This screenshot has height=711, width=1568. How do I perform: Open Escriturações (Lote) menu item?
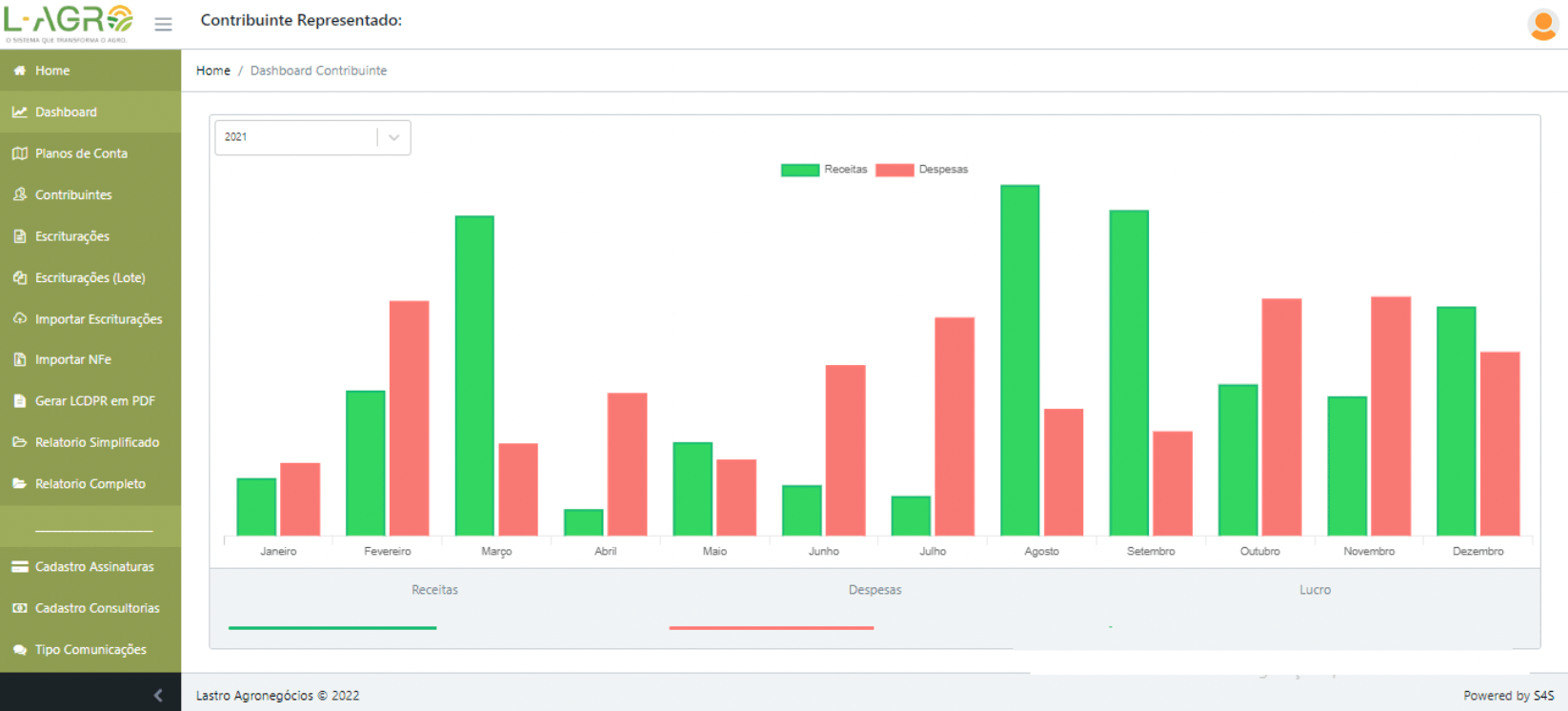tap(90, 277)
